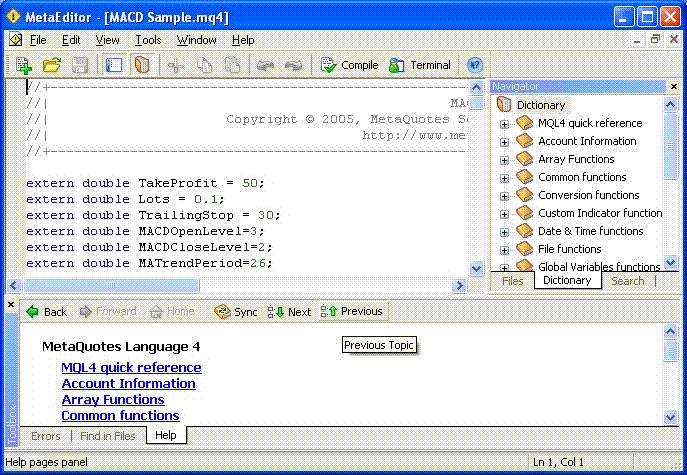The width and height of the screenshot is (687, 475).
Task: Sync the help topic with contents
Action: click(236, 312)
